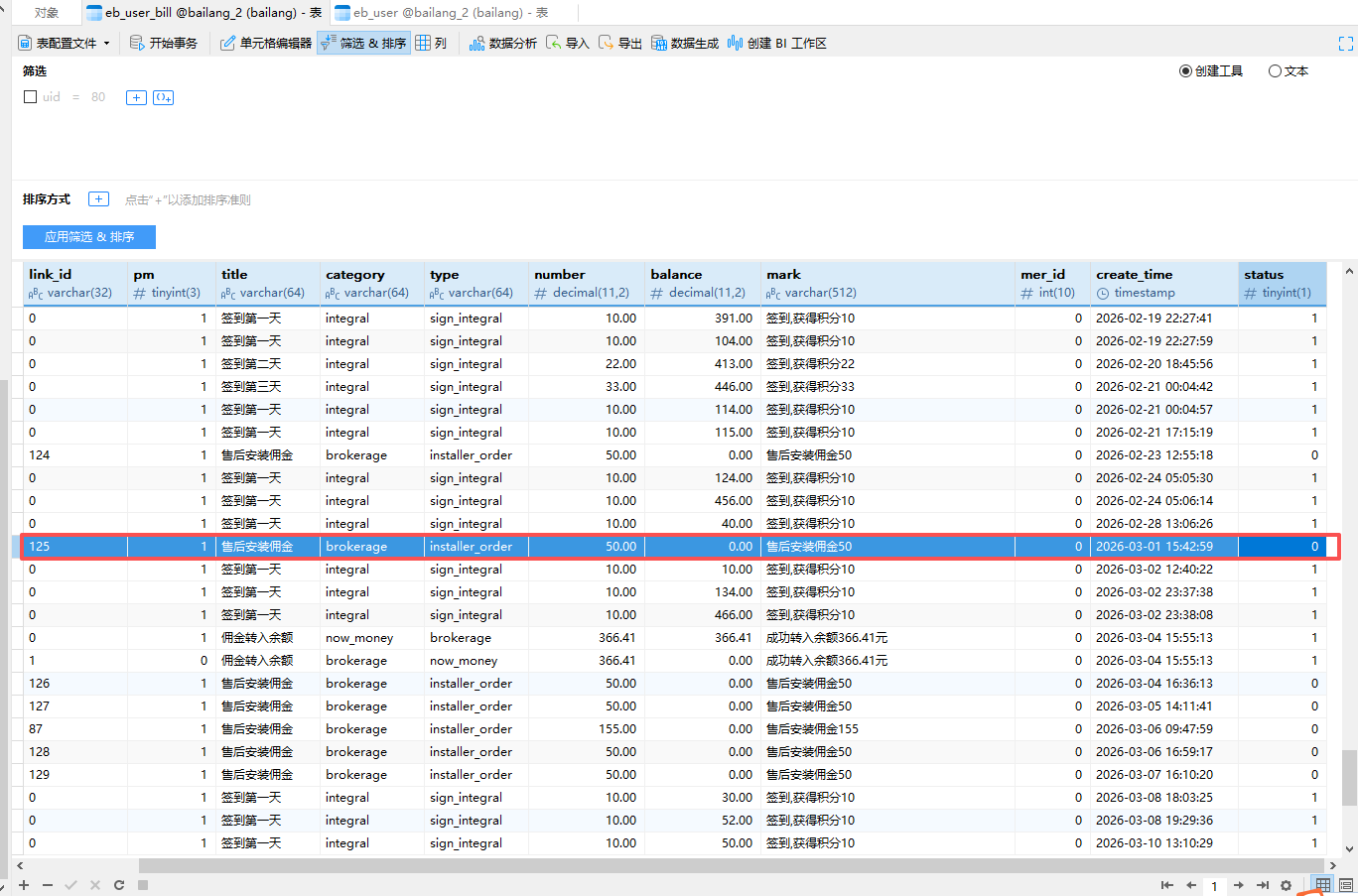
Task: Add a new record with plus icon
Action: pos(24,885)
